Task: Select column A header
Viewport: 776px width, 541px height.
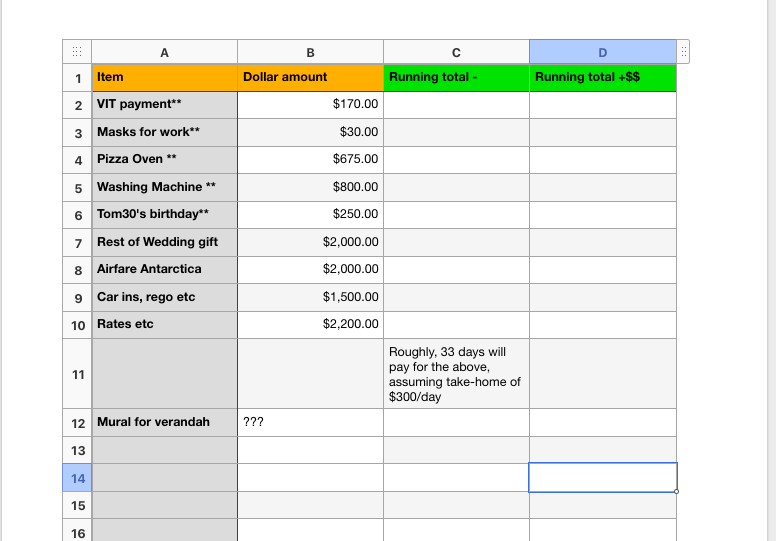Action: pyautogui.click(x=164, y=52)
